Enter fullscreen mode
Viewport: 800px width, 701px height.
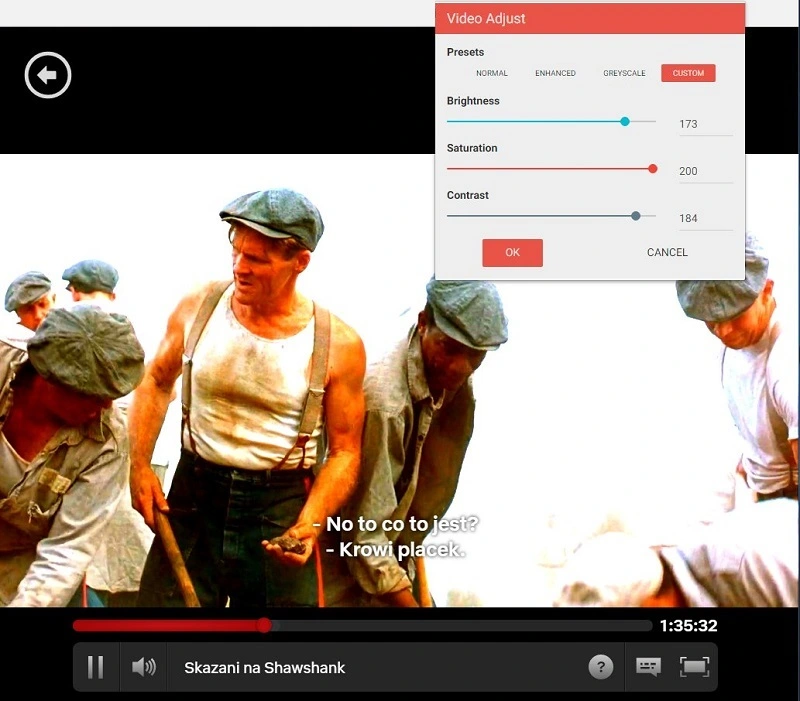coord(694,666)
